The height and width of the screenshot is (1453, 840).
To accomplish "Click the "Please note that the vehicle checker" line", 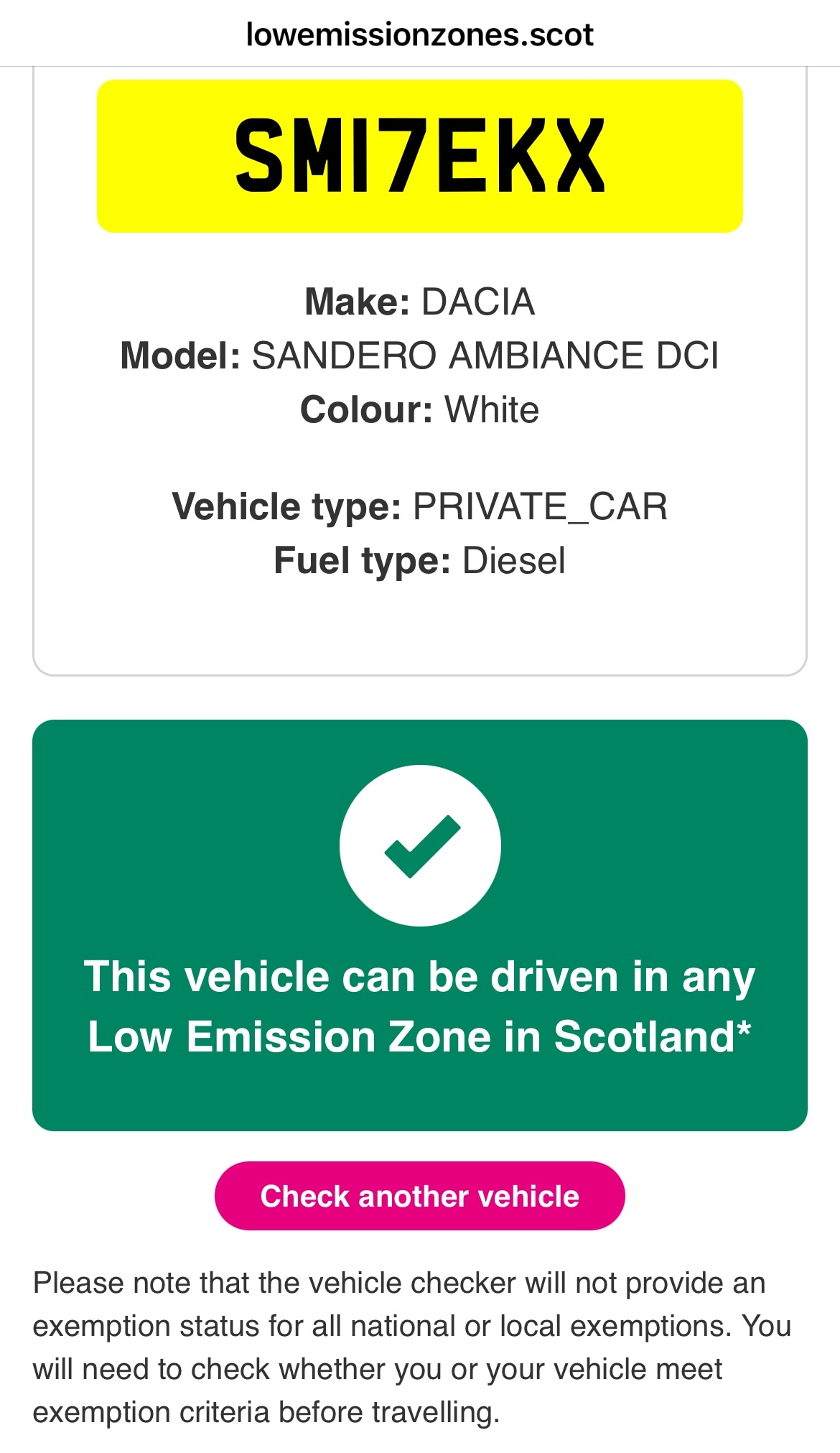I will (398, 1283).
